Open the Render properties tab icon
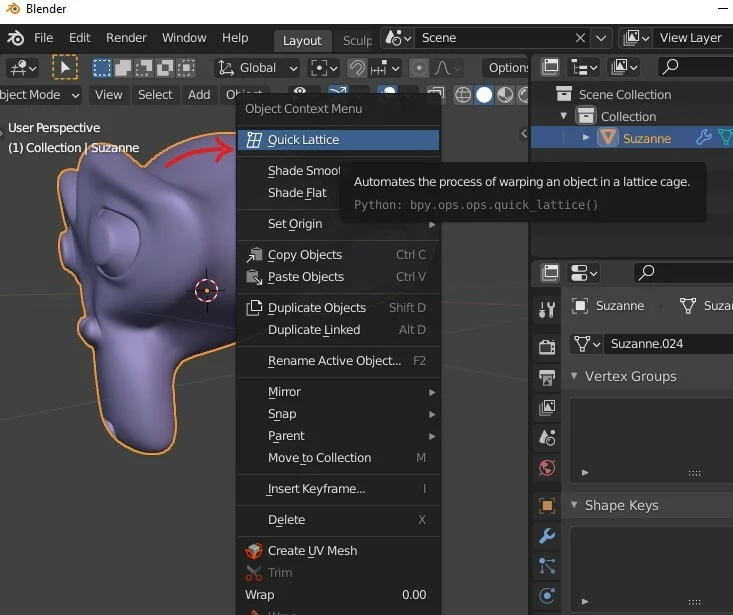This screenshot has width=733, height=615. (x=547, y=347)
